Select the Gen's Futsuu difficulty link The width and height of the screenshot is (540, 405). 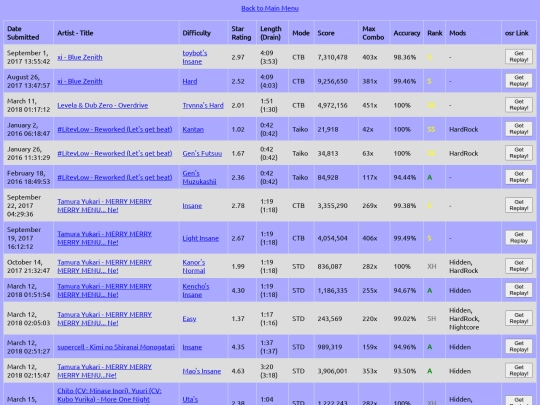(x=202, y=154)
